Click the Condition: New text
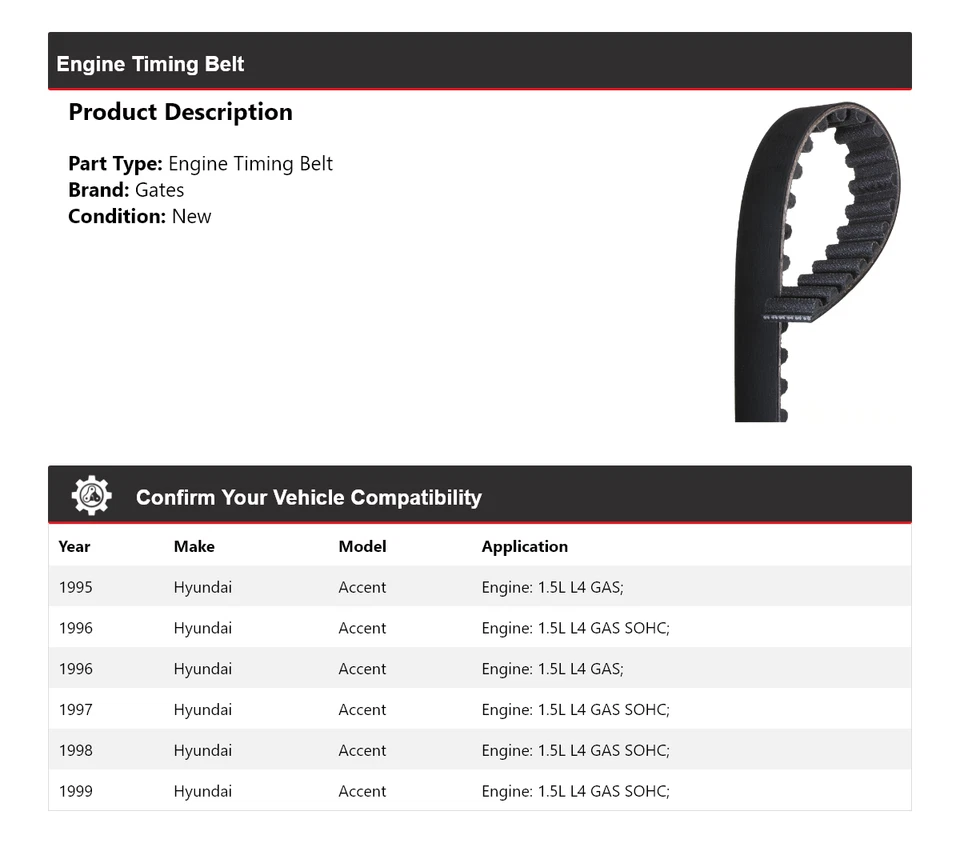Viewport: 960px width, 843px height. [139, 216]
